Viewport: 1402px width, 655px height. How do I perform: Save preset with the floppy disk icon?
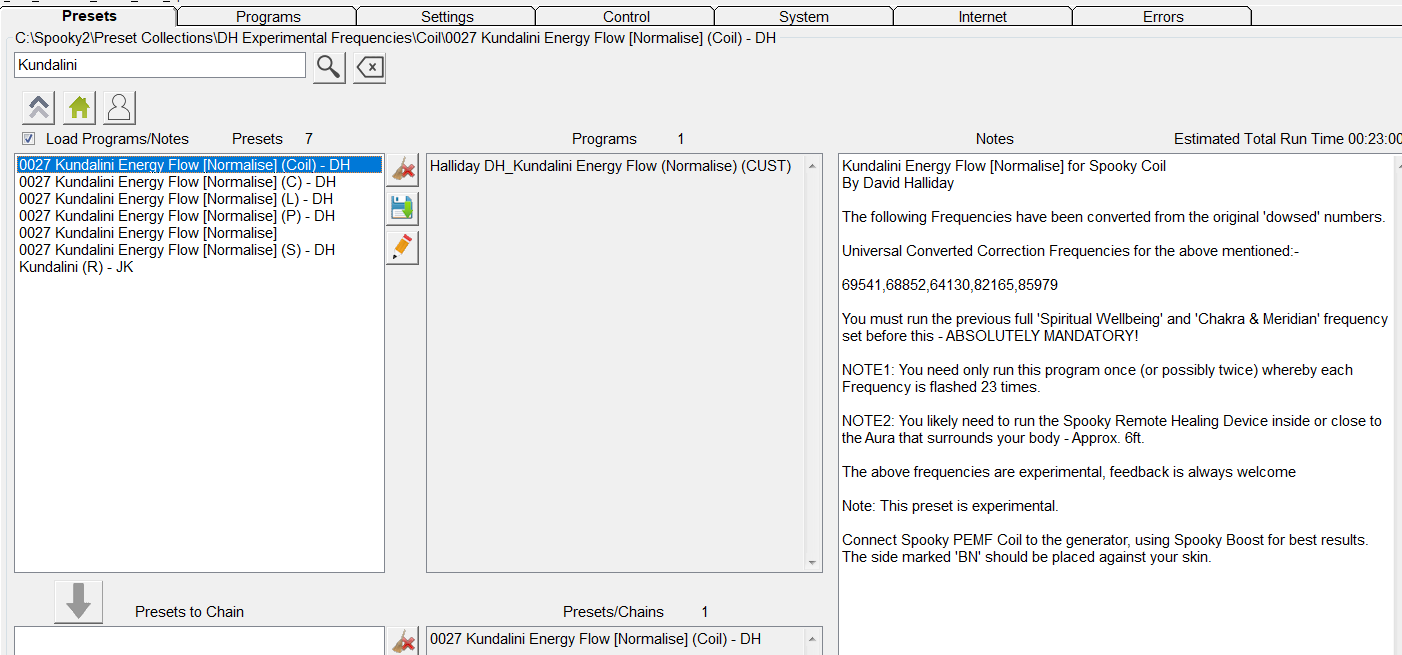402,208
